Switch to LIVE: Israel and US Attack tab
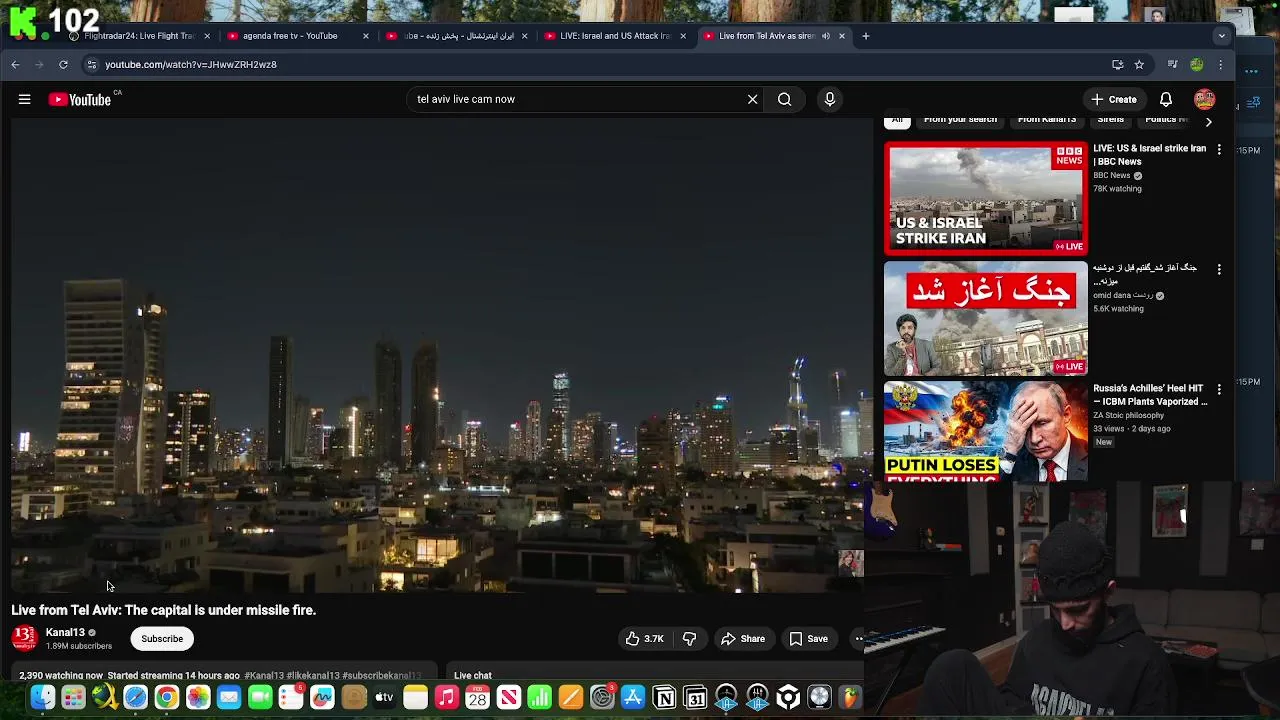This screenshot has width=1280, height=720. 615,36
